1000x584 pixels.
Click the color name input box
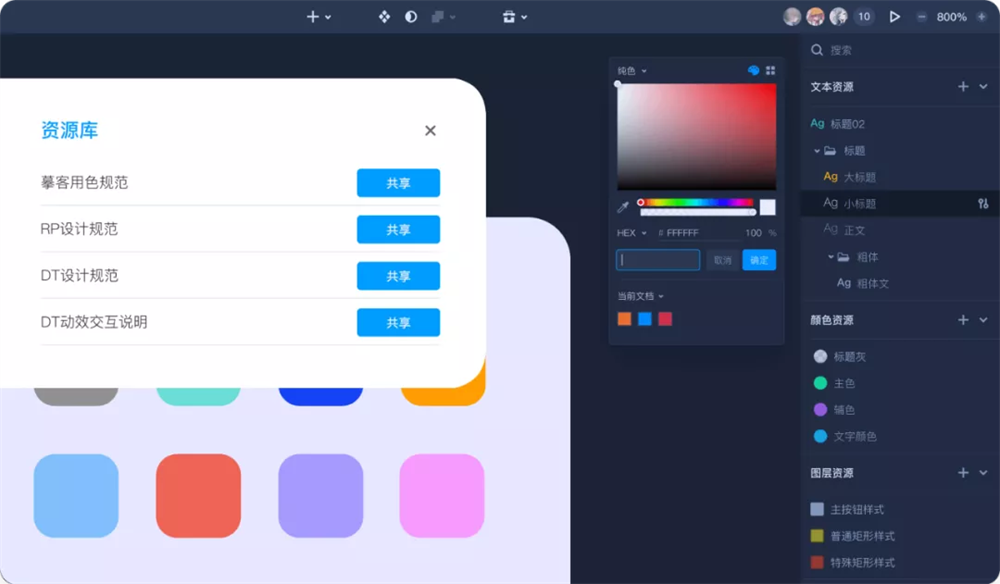pos(658,260)
